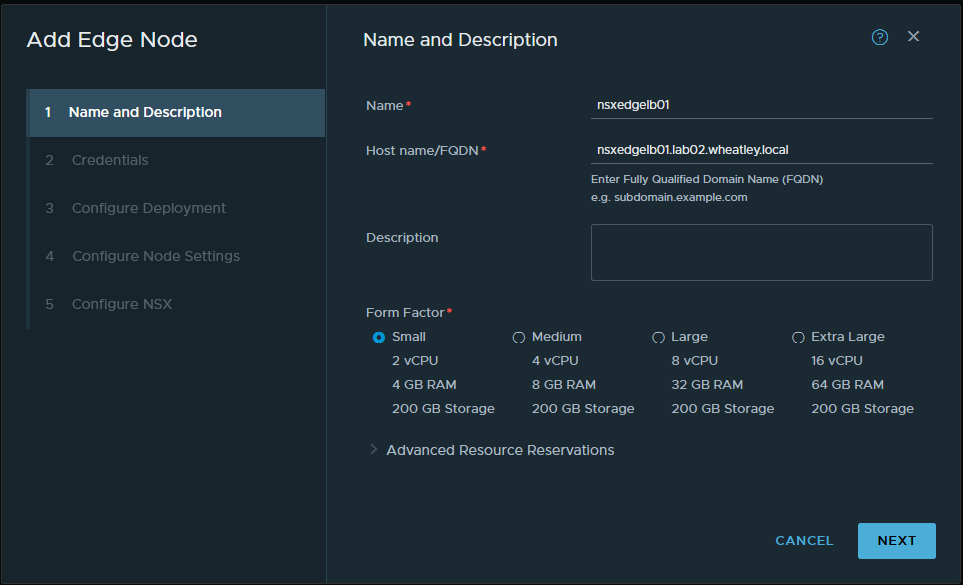The height and width of the screenshot is (585, 963).
Task: Choose the Large form factor
Action: (x=658, y=337)
